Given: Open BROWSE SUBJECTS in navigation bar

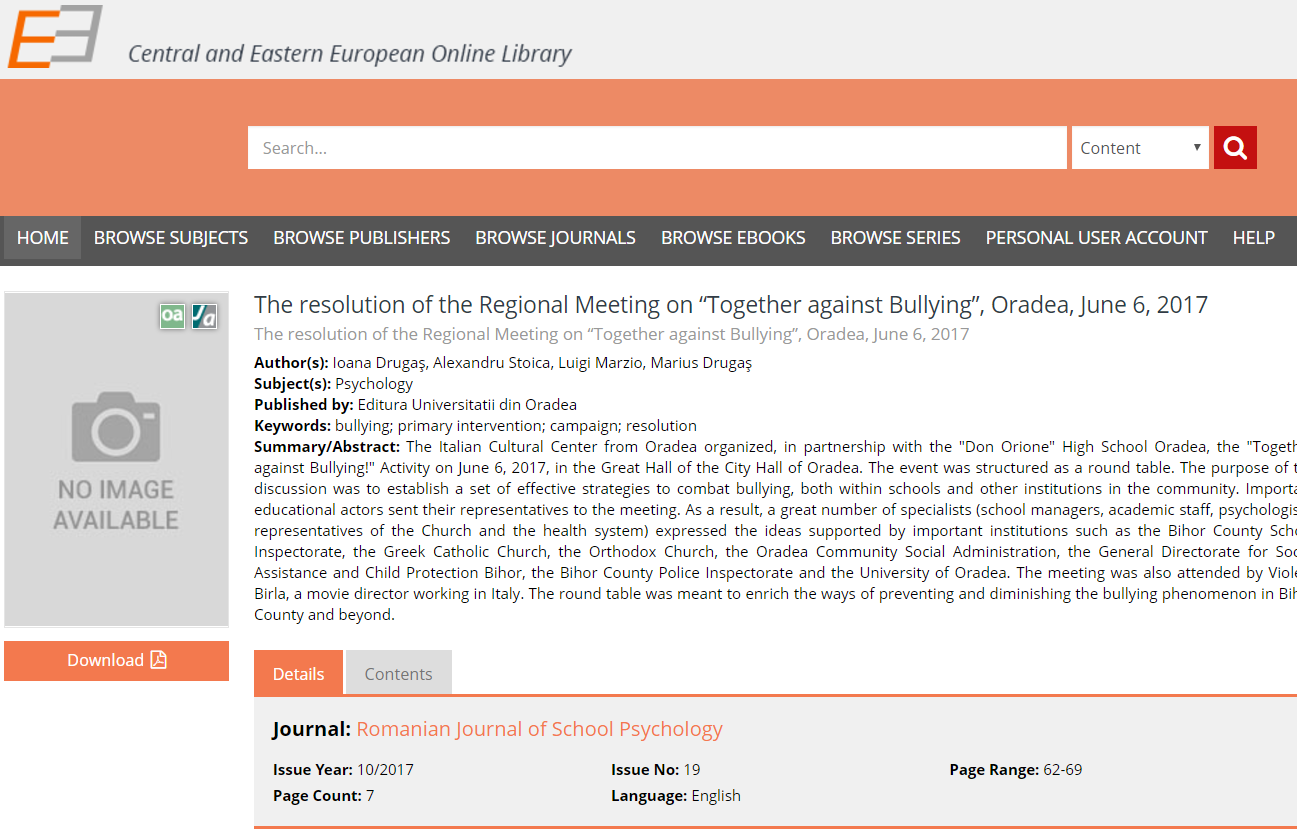Looking at the screenshot, I should click(x=171, y=238).
